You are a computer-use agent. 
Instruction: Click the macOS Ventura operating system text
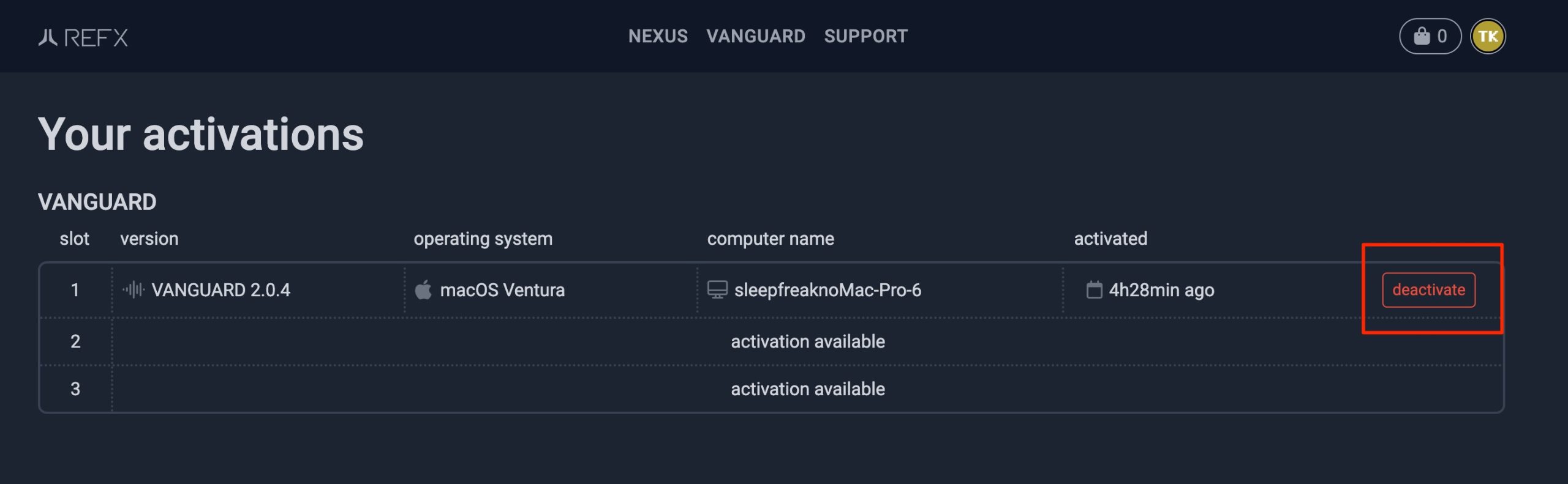502,290
